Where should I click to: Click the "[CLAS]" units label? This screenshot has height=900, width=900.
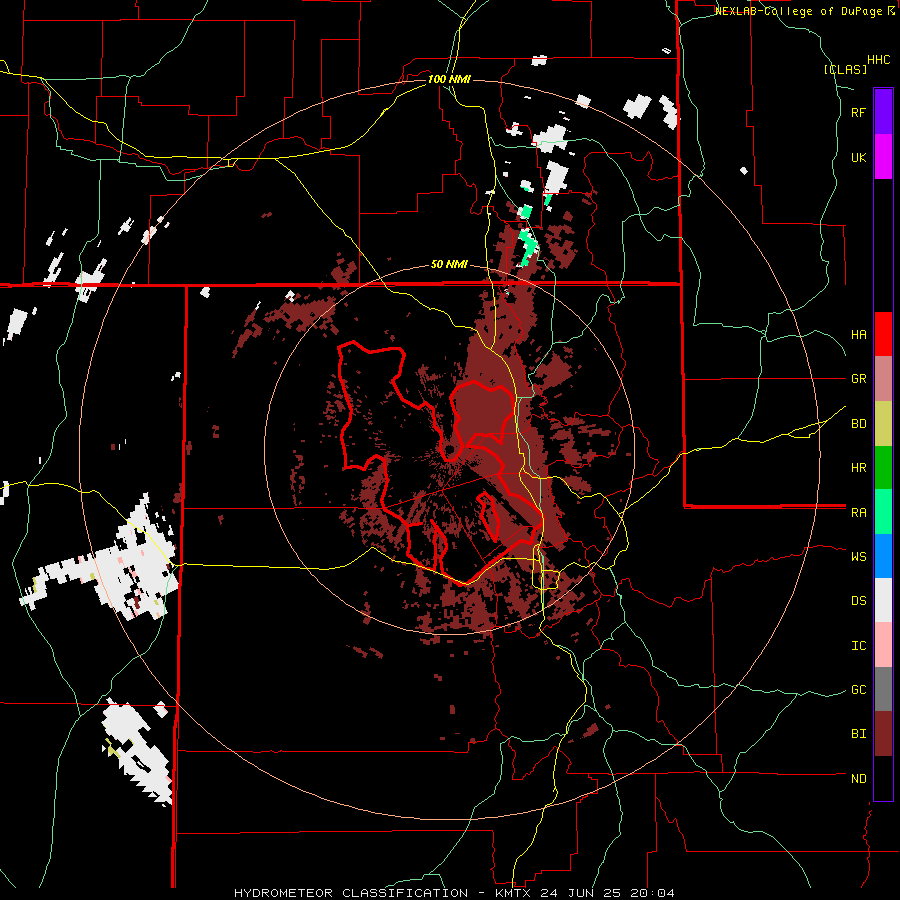pyautogui.click(x=845, y=69)
